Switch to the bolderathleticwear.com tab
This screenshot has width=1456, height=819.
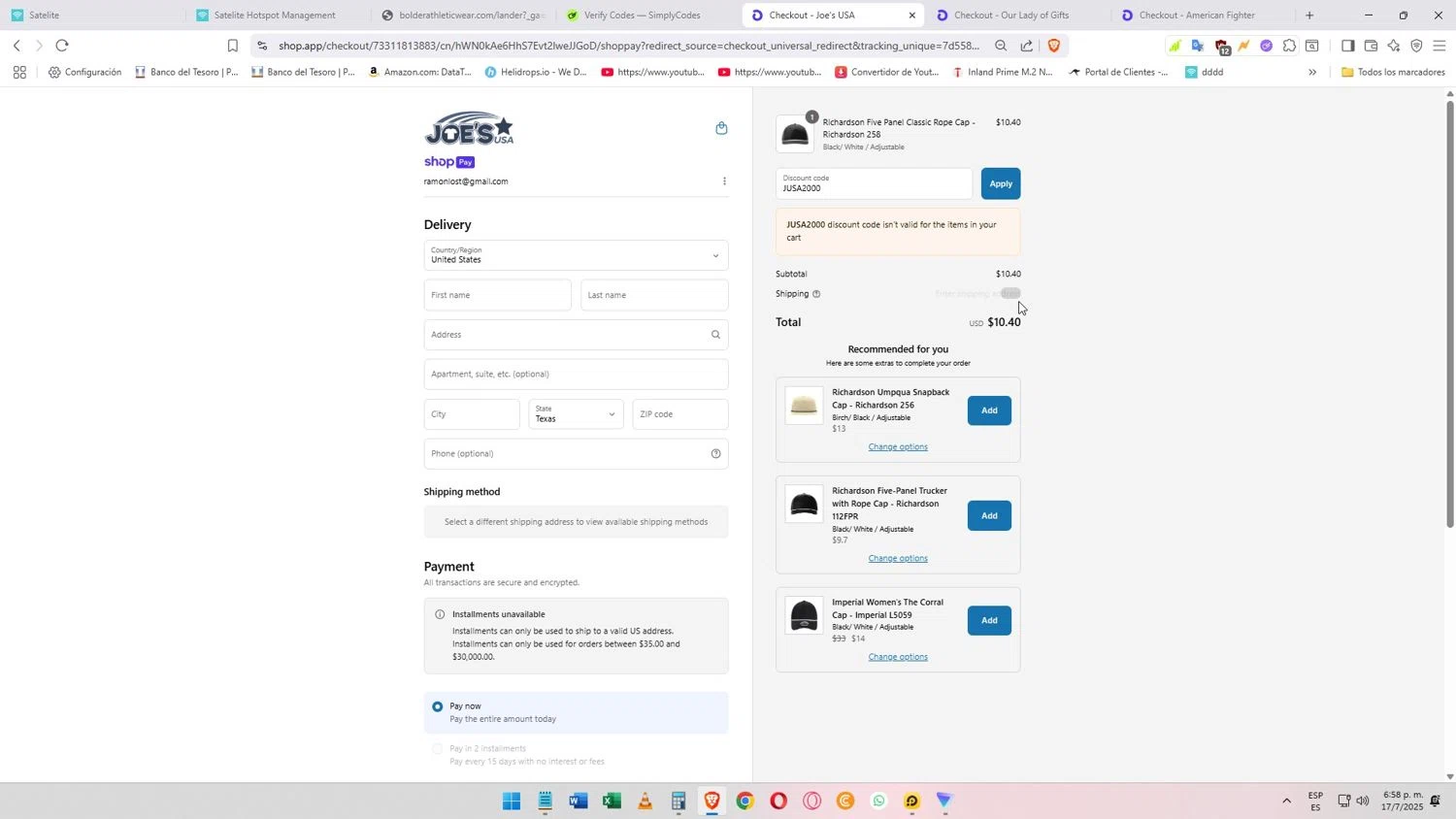pos(461,16)
